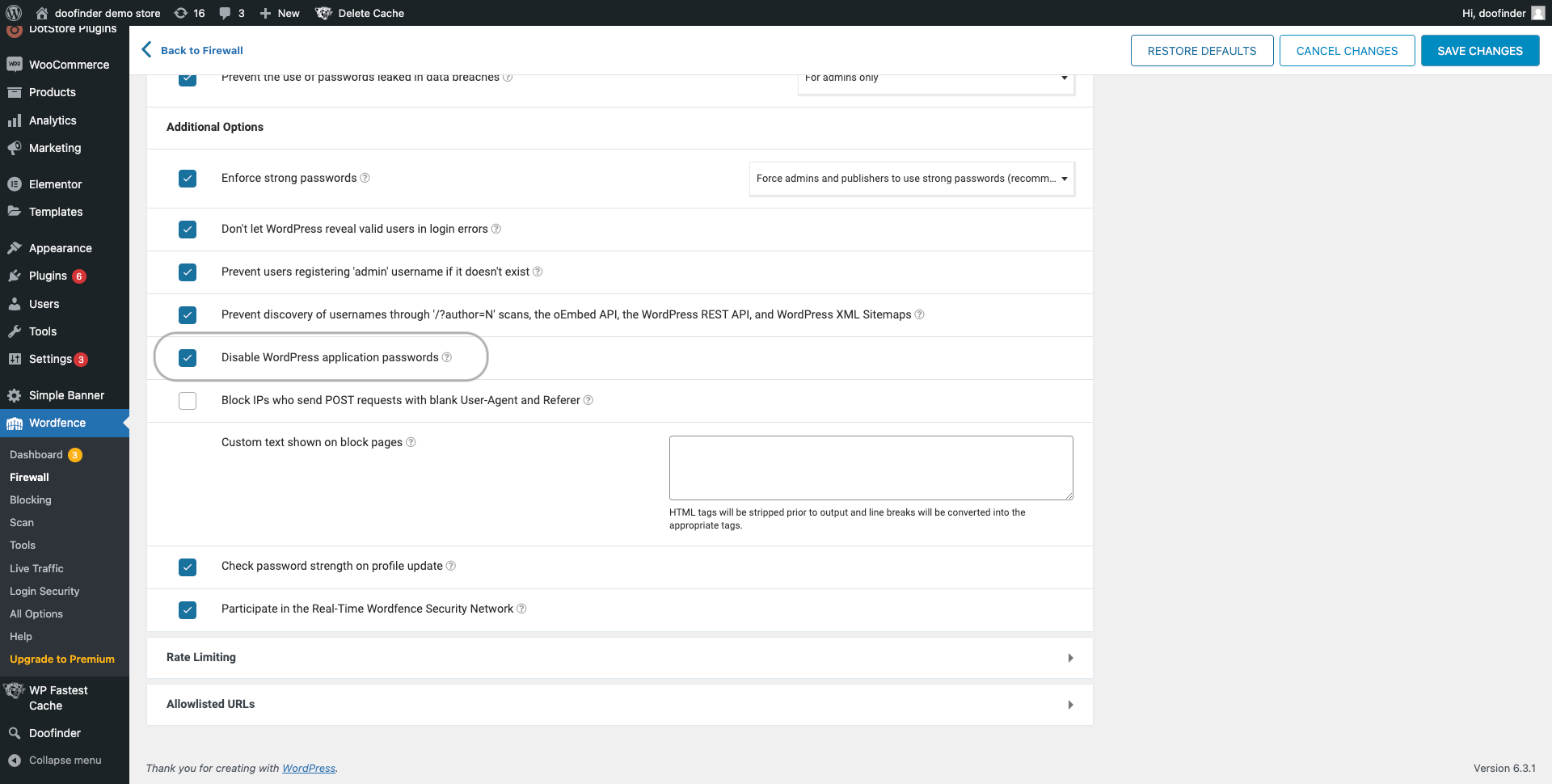1552x784 pixels.
Task: Click help icon beside Disable WordPress application passwords
Action: (x=447, y=357)
